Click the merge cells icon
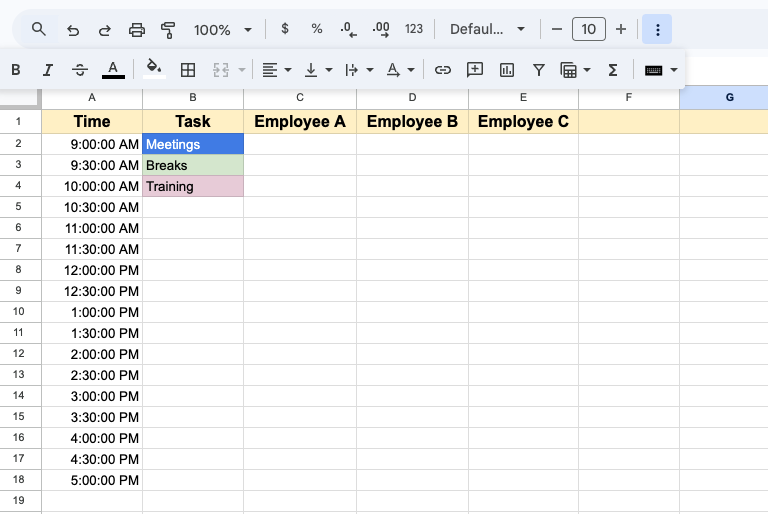 click(x=221, y=70)
